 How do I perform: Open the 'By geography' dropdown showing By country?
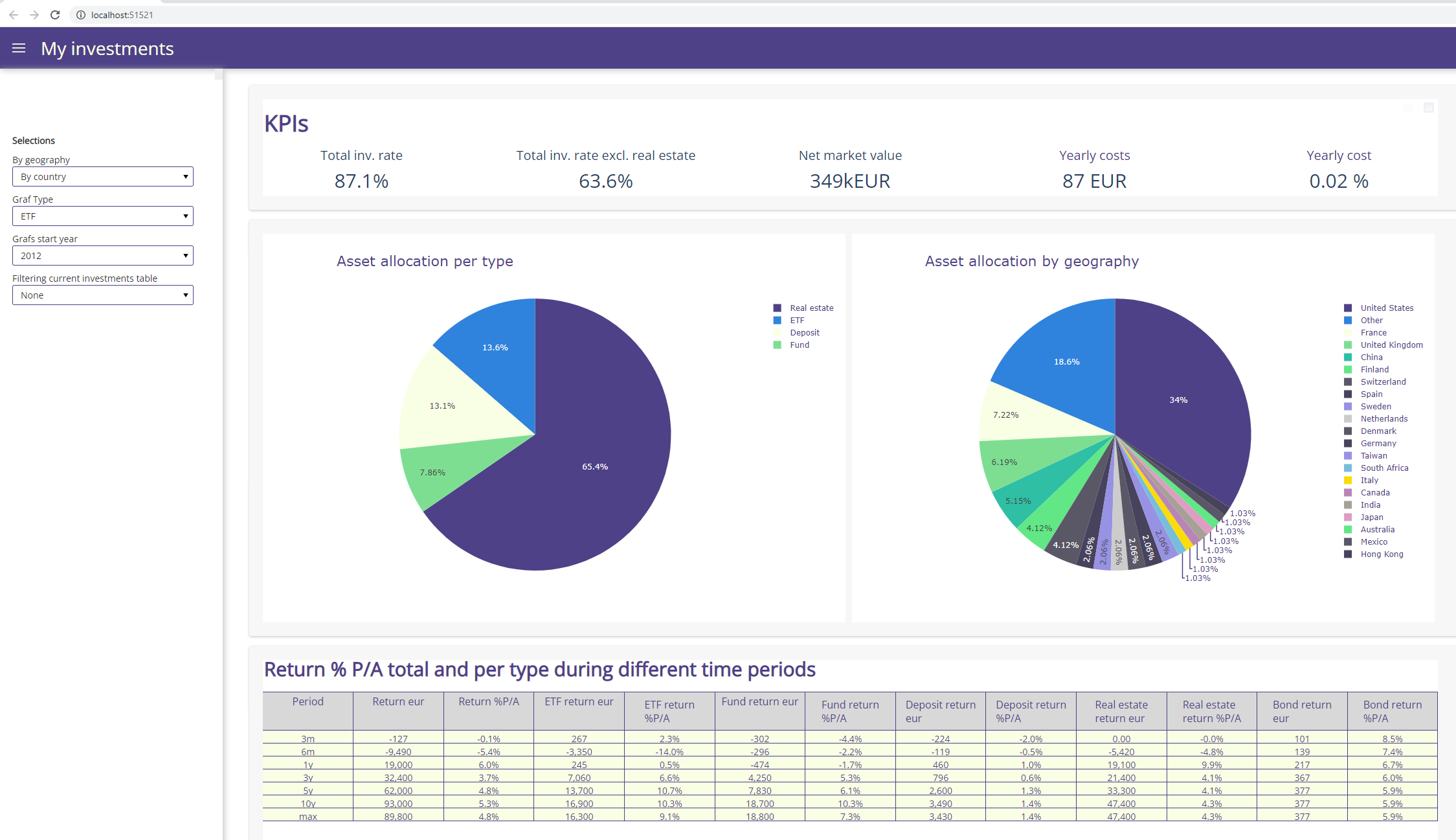pyautogui.click(x=102, y=176)
